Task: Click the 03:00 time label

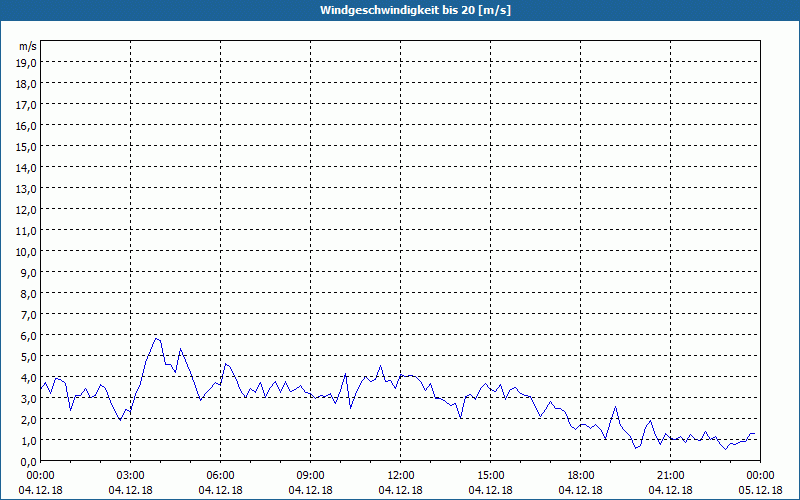Action: tap(131, 476)
